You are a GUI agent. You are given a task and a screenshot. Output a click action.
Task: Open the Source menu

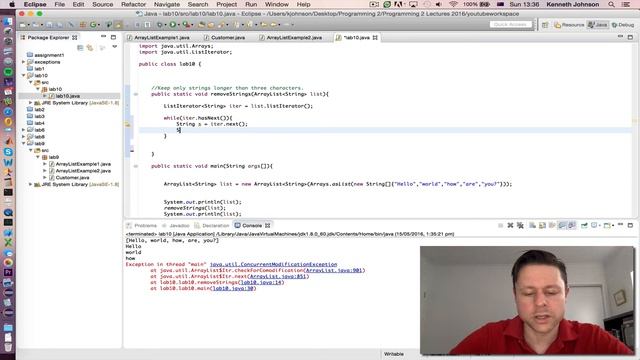[103, 4]
